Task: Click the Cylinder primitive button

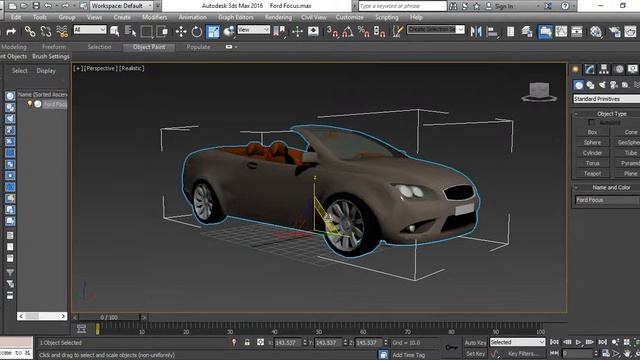Action: tap(592, 153)
